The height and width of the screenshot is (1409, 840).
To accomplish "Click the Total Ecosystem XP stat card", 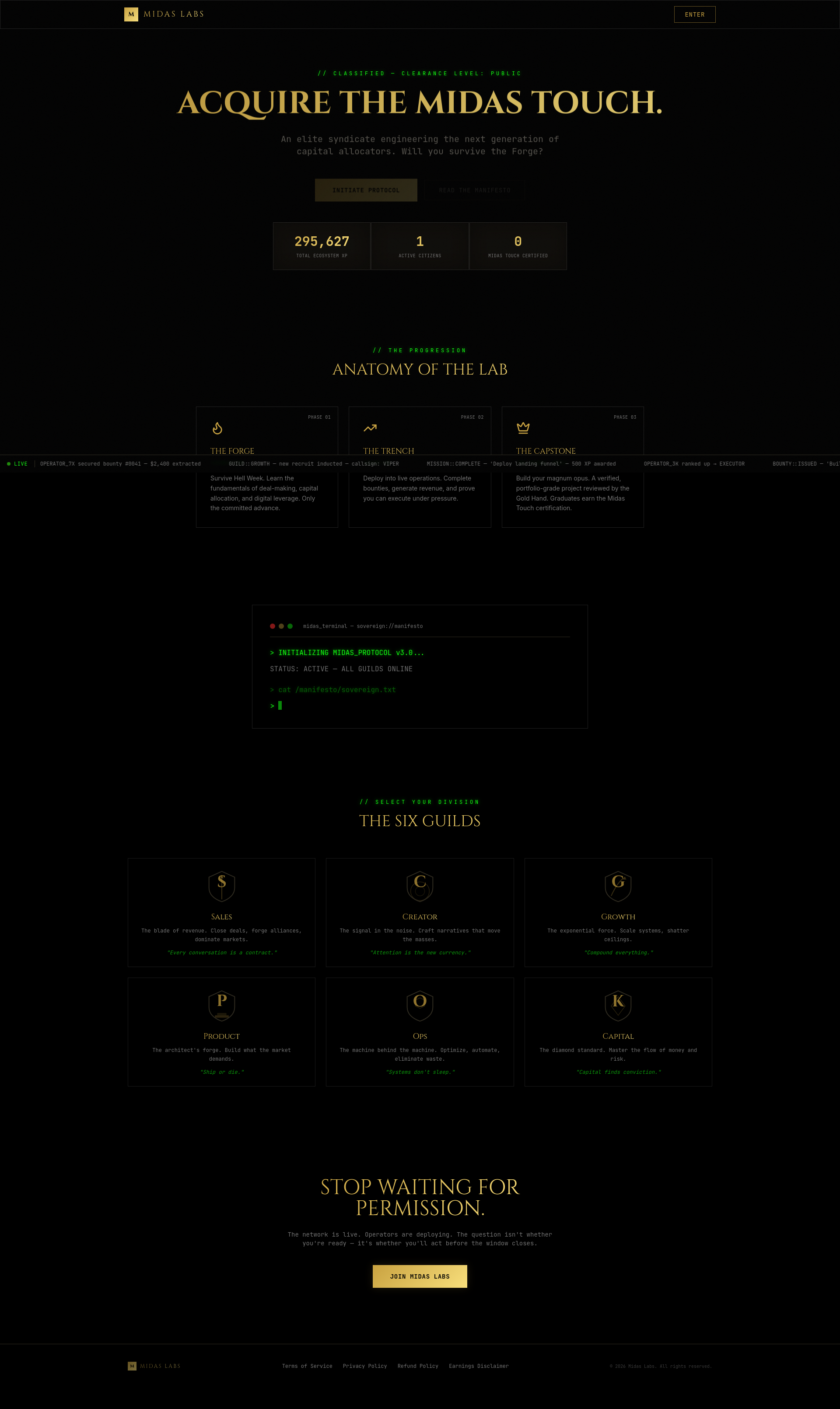I will [322, 246].
